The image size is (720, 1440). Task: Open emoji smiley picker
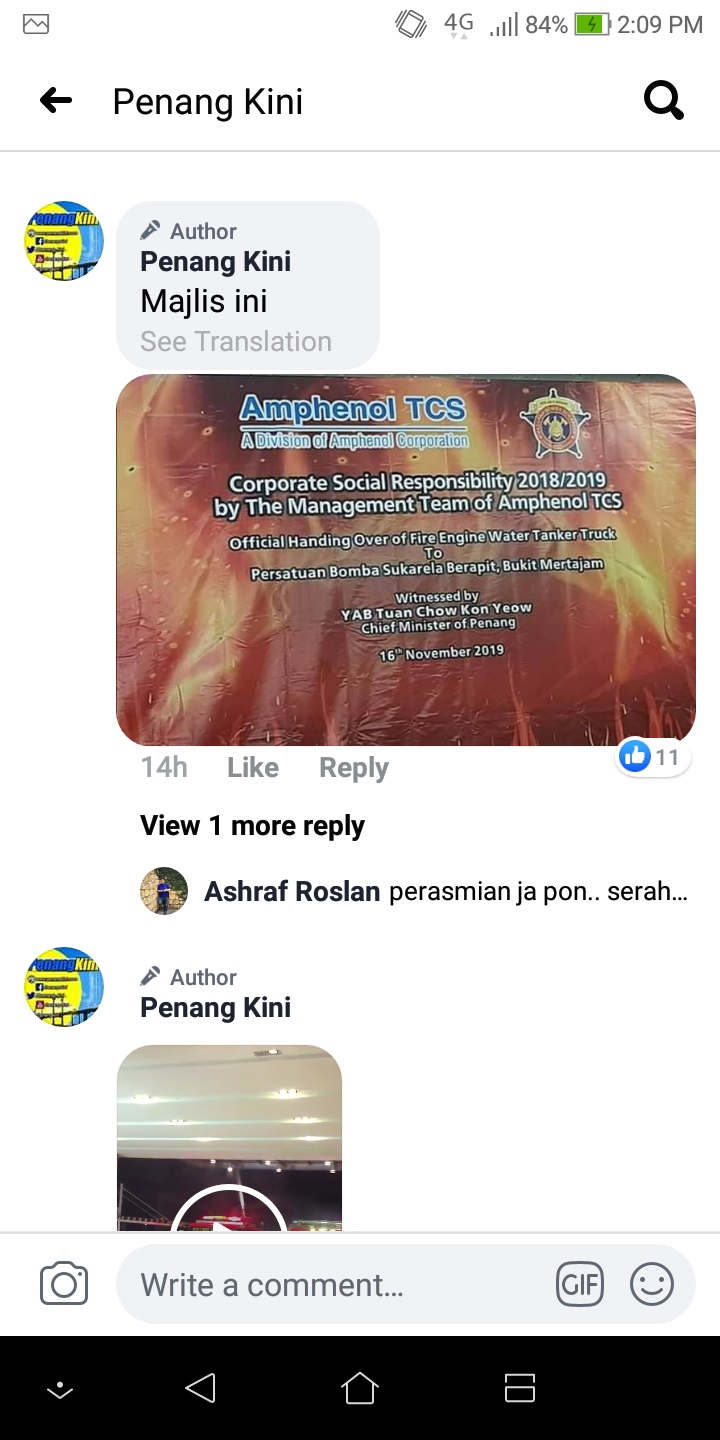coord(652,1284)
